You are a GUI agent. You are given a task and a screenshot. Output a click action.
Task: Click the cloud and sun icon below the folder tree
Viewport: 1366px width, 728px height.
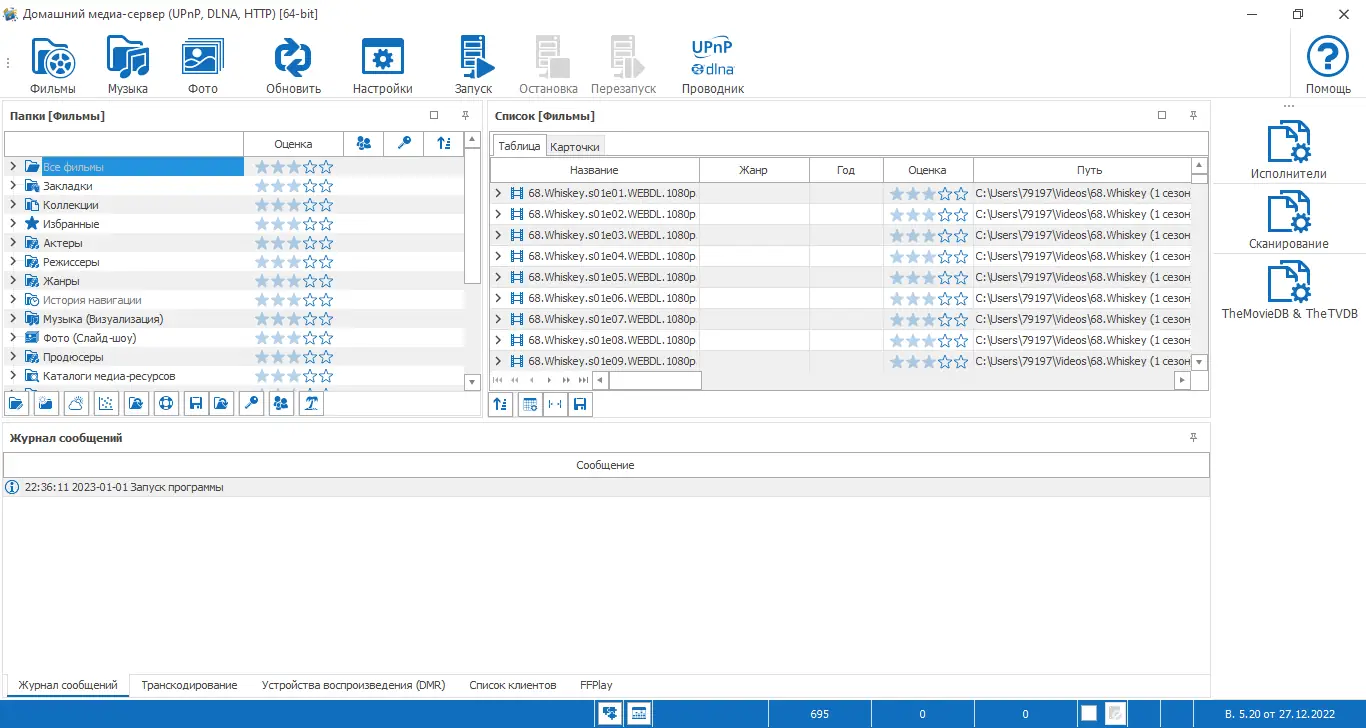point(76,404)
